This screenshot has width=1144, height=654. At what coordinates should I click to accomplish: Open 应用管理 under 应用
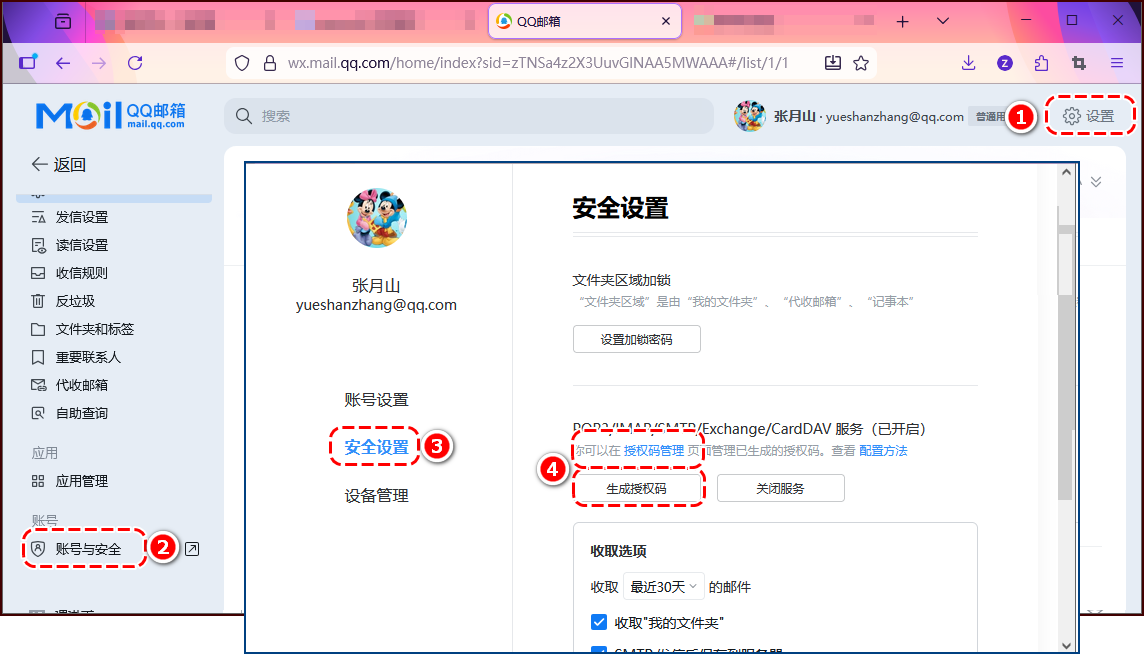[81, 480]
